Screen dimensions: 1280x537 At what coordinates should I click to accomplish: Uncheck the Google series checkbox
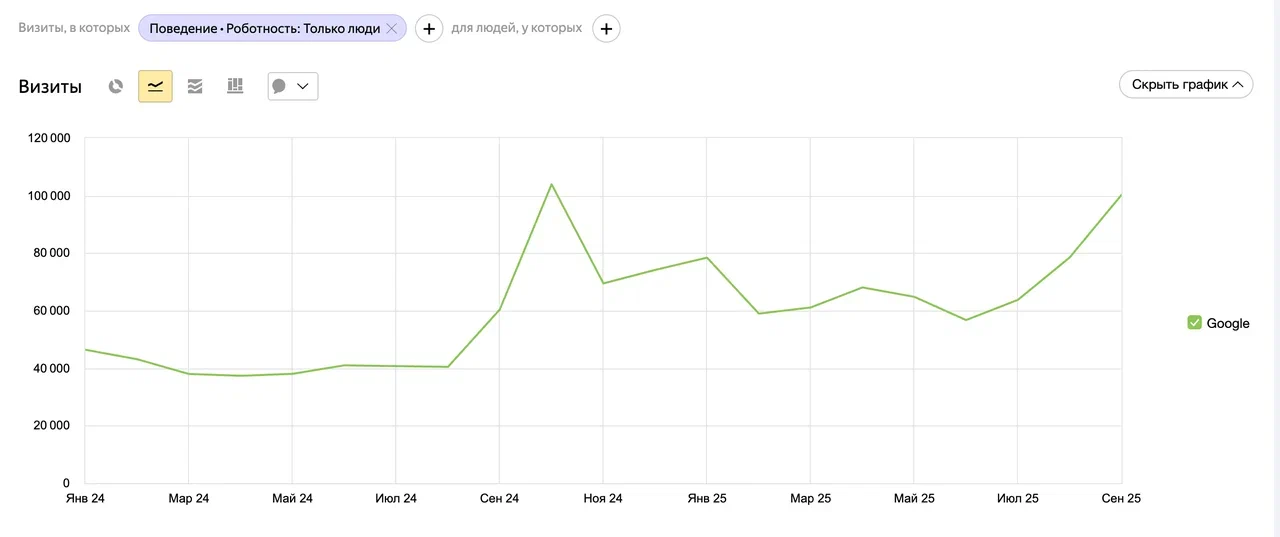point(1194,322)
